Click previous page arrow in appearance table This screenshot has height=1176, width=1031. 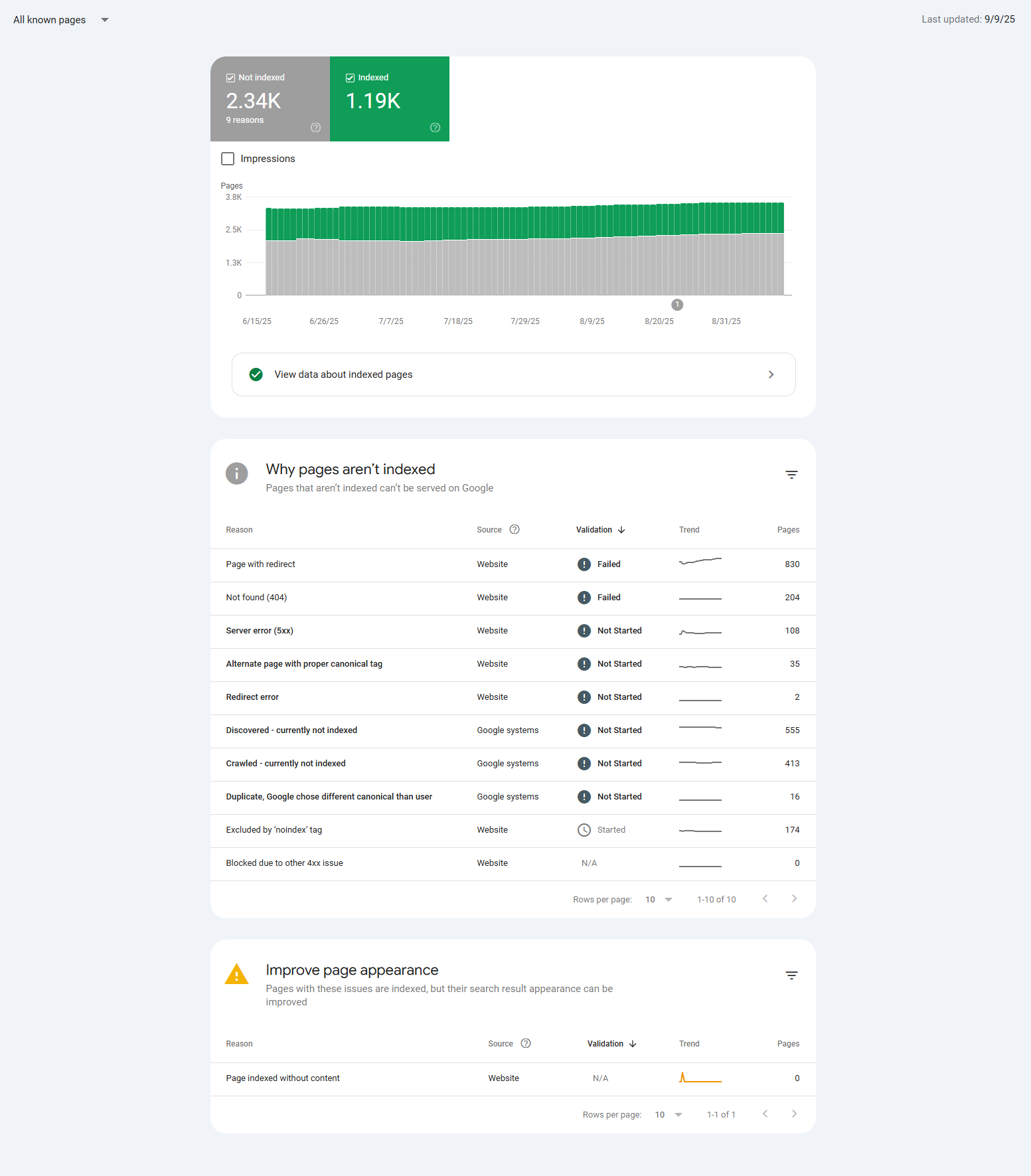coord(765,1114)
